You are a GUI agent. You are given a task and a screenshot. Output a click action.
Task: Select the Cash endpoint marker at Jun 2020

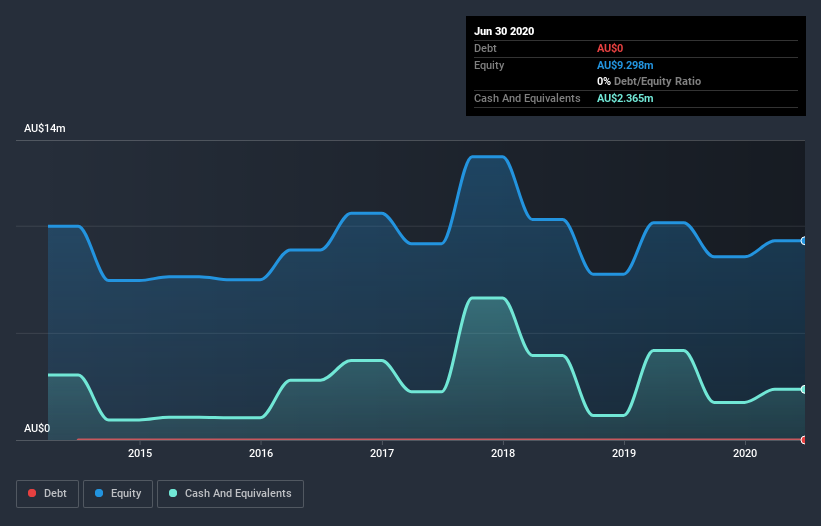click(x=804, y=389)
